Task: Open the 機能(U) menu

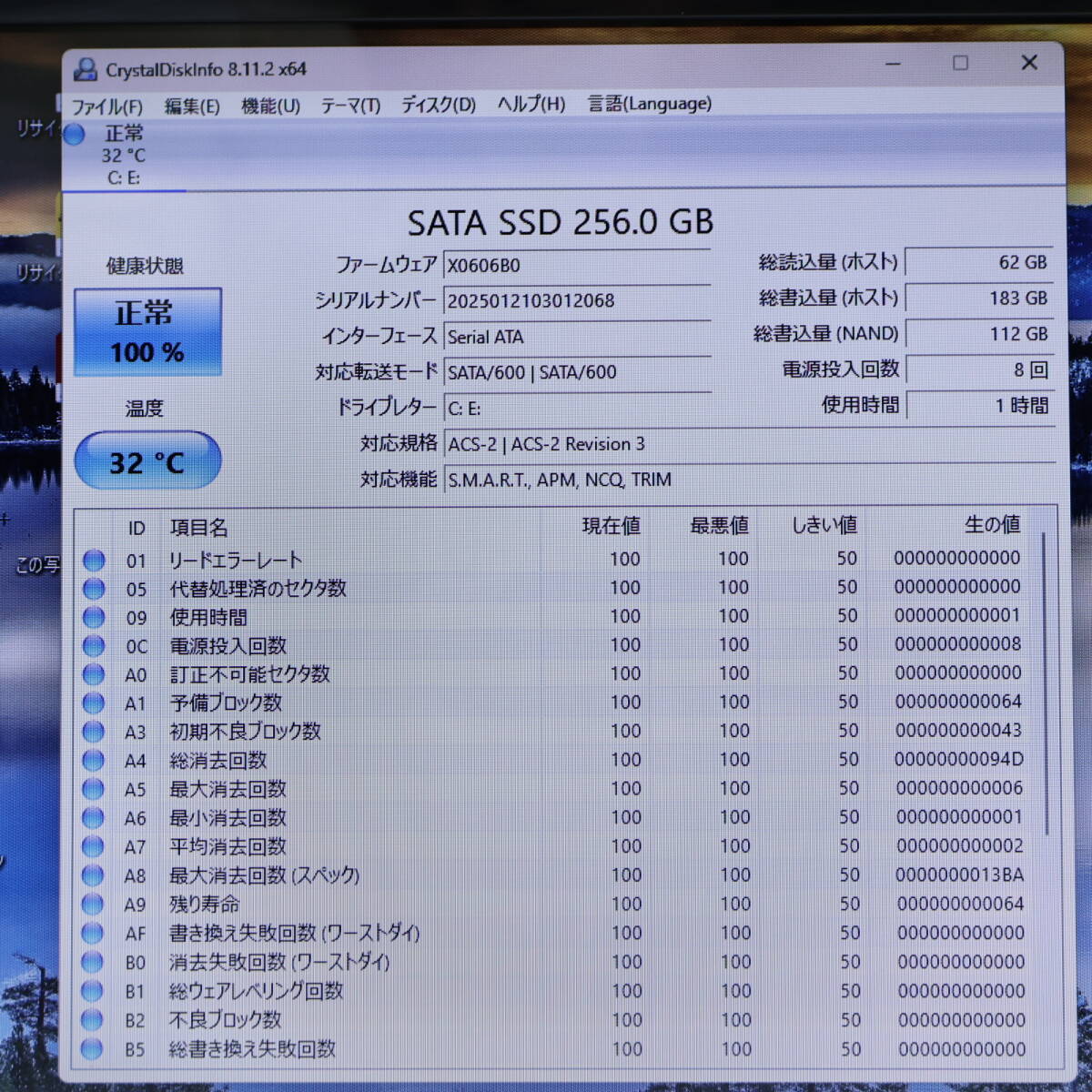Action: coord(270,106)
